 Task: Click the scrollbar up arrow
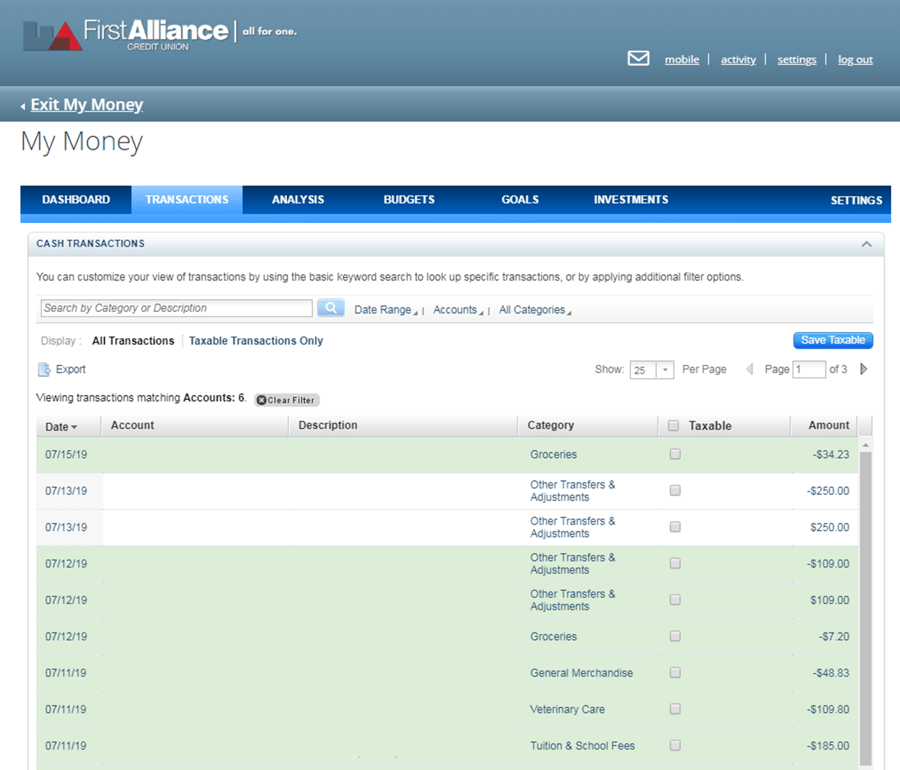coord(866,445)
